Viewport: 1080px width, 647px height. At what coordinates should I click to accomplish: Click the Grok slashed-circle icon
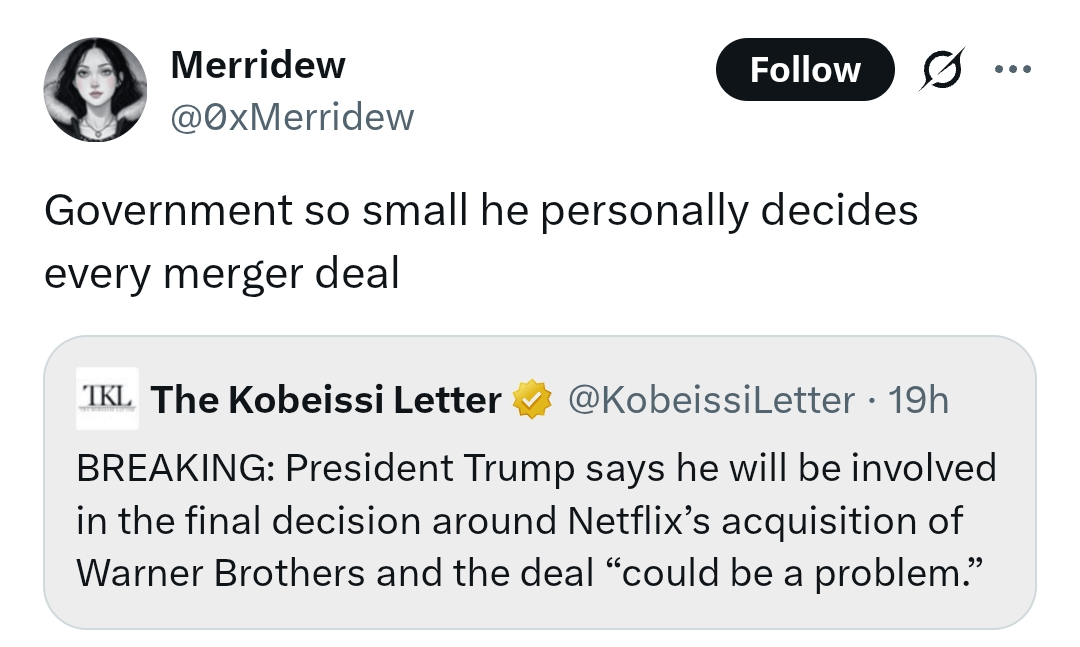[x=942, y=70]
